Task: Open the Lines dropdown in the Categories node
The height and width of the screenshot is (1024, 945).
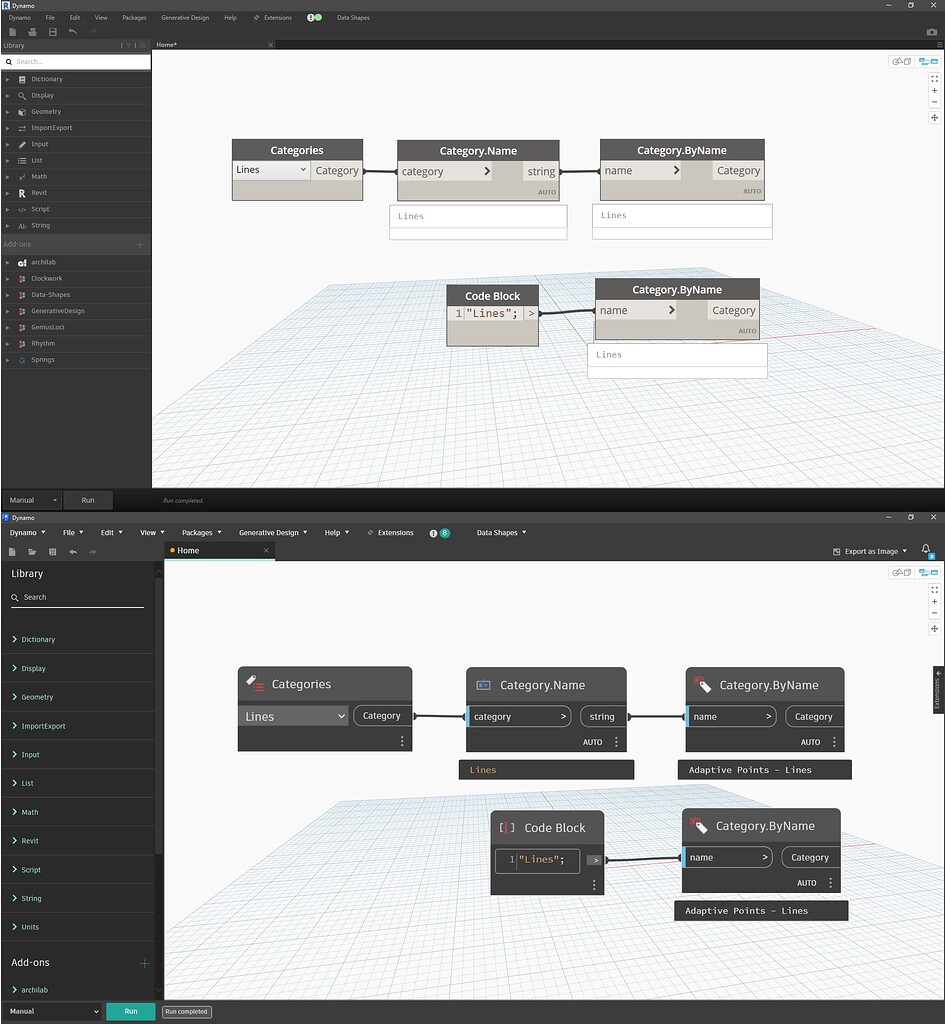Action: click(293, 716)
